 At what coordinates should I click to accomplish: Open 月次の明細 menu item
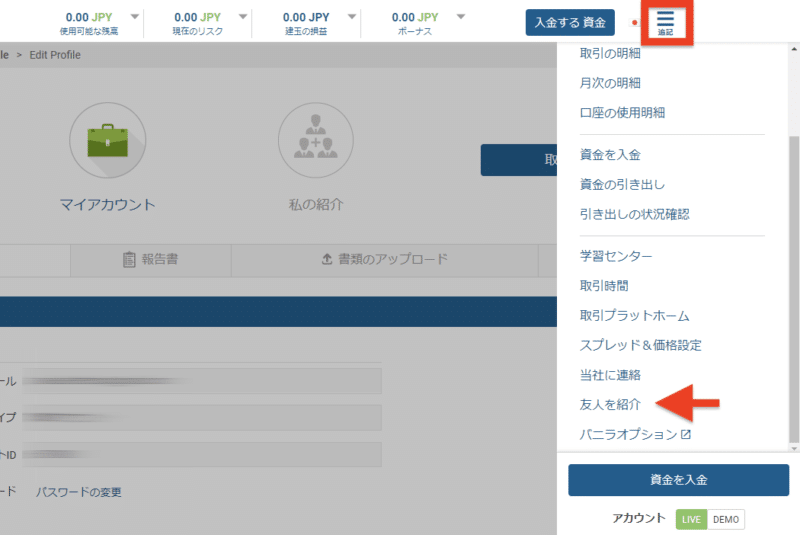coord(610,83)
